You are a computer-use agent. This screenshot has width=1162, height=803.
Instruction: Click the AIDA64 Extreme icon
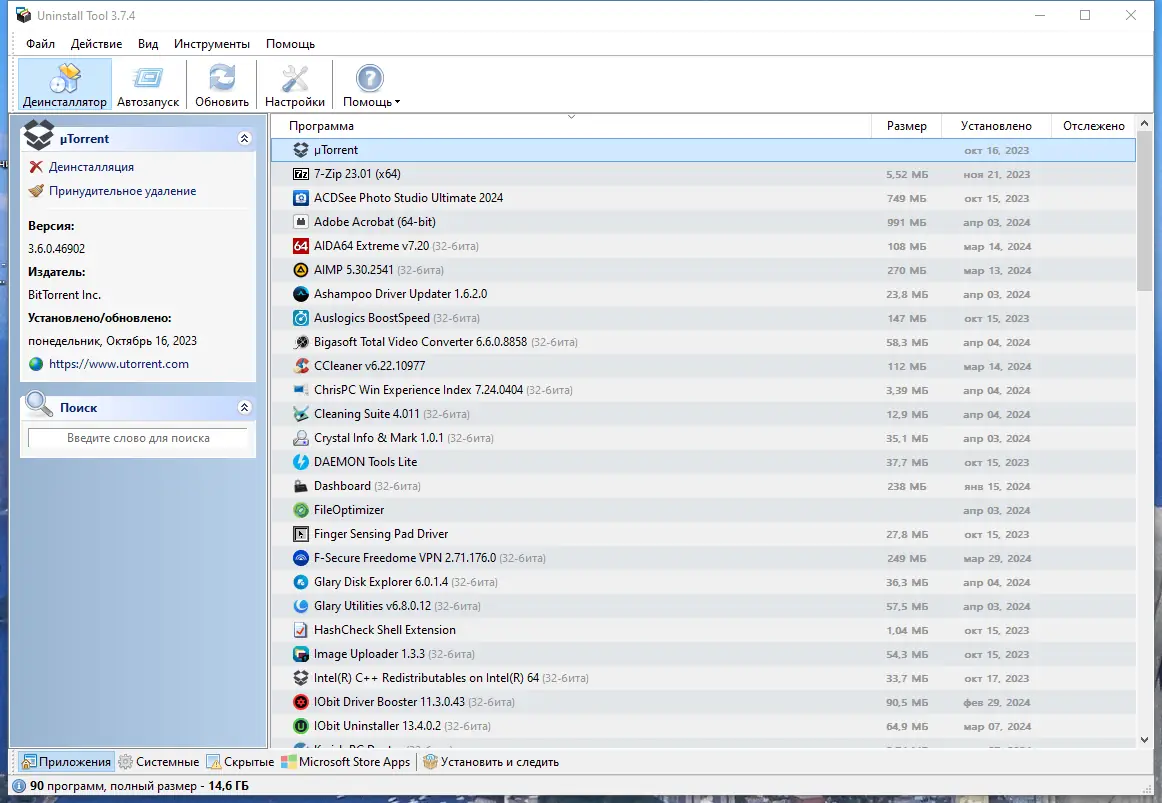(x=300, y=246)
